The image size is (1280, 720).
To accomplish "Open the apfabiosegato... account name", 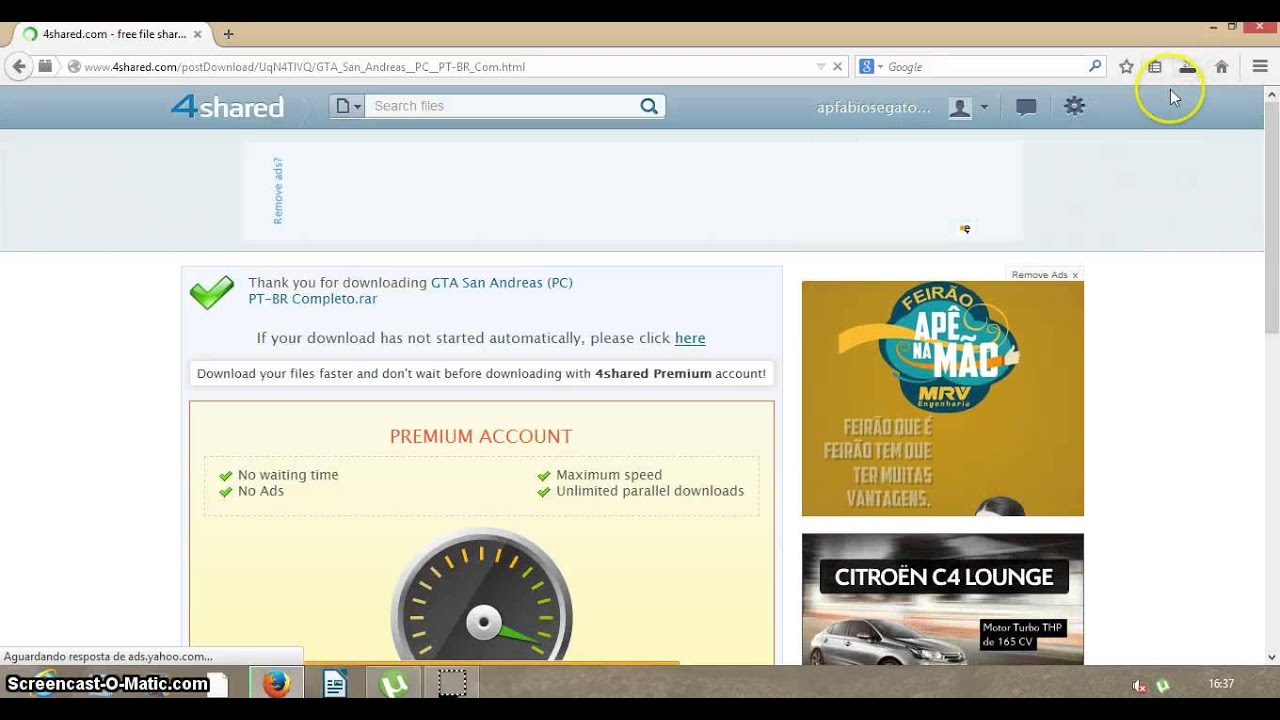I will click(x=873, y=107).
